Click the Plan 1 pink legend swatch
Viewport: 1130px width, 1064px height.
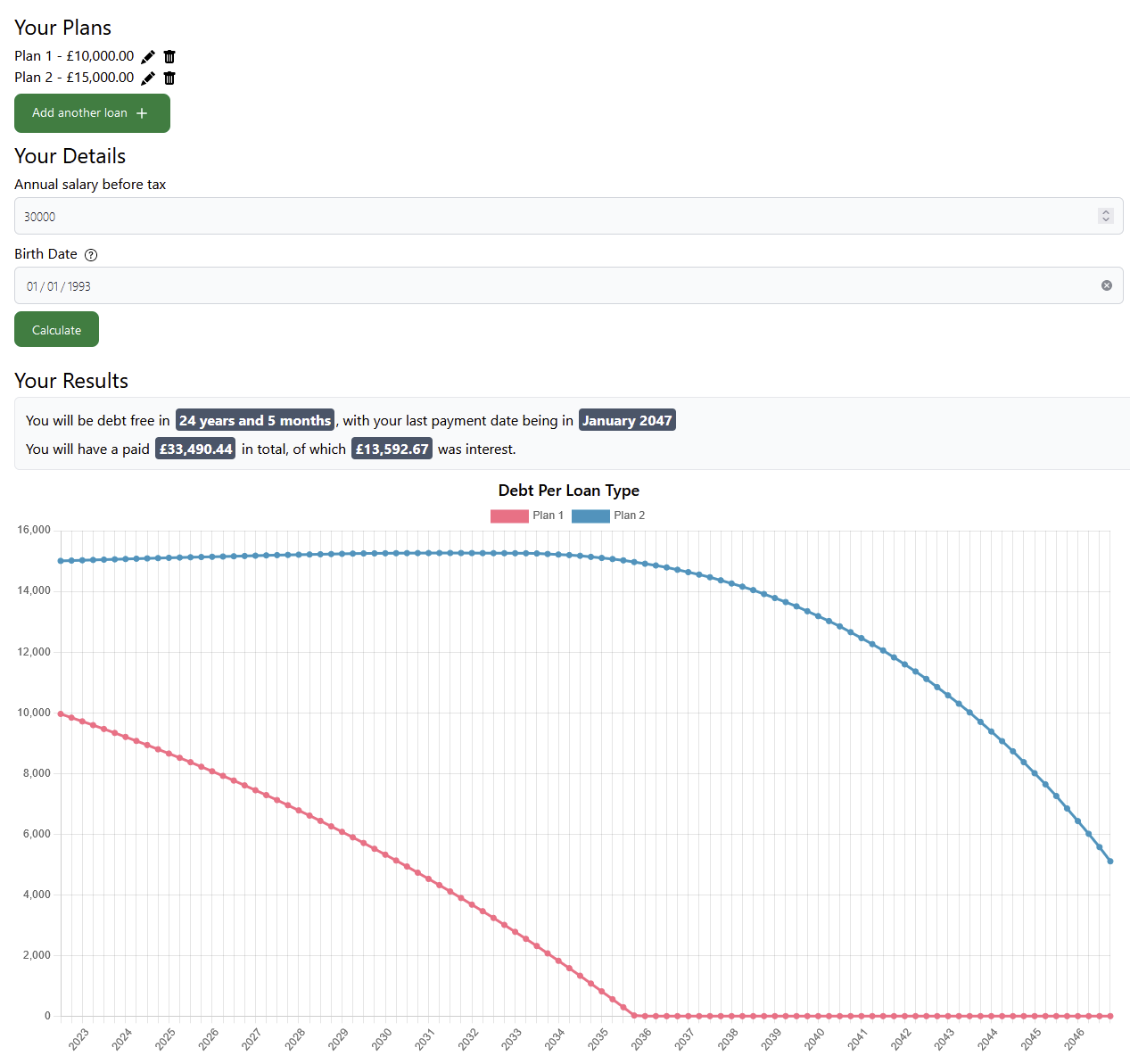click(508, 516)
